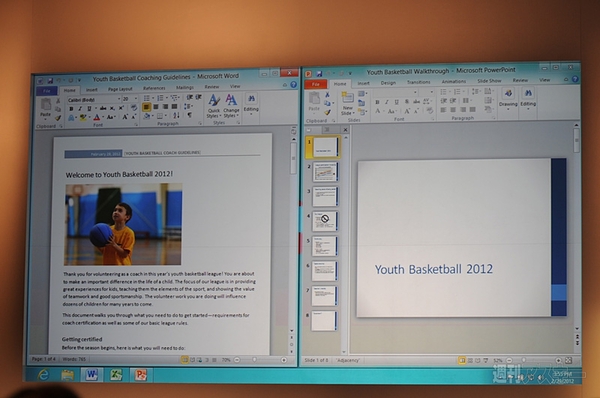Toggle Italic in Word's Font group
The height and width of the screenshot is (398, 600).
point(80,109)
